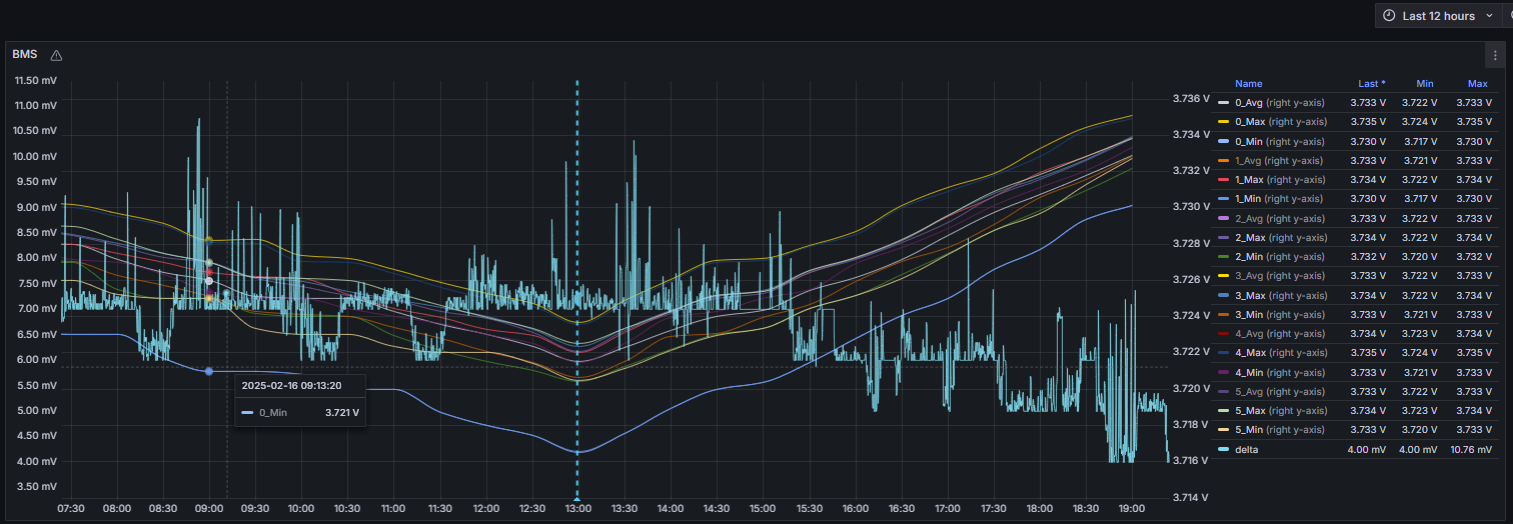Expand the Last 12 hours dropdown chevron
1513x524 pixels.
pos(1489,16)
